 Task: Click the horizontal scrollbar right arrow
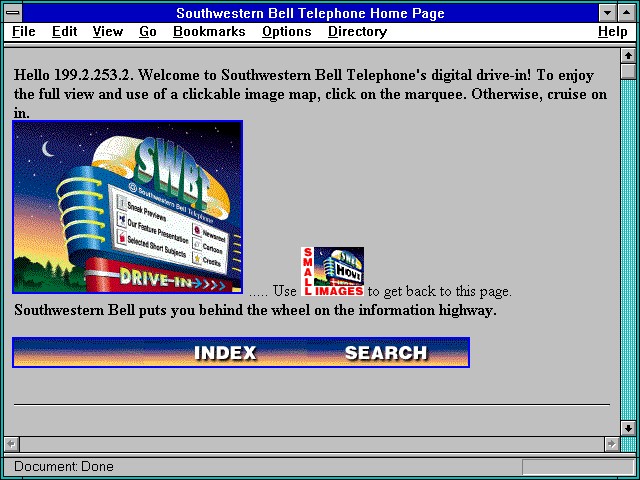coord(611,444)
